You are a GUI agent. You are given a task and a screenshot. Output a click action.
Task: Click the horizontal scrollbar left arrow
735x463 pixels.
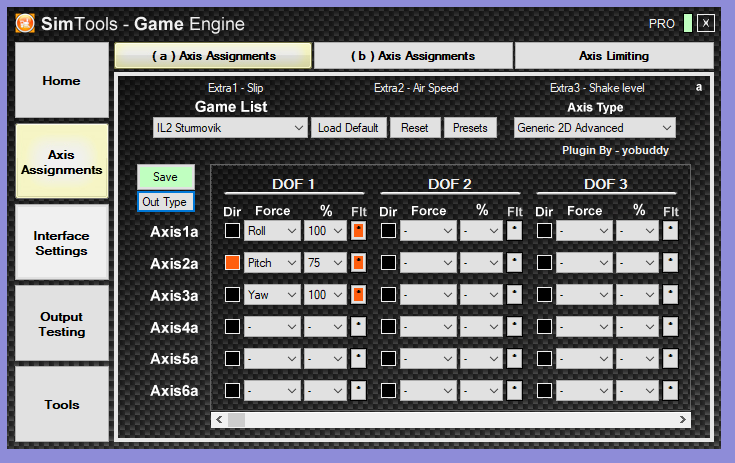[219, 419]
